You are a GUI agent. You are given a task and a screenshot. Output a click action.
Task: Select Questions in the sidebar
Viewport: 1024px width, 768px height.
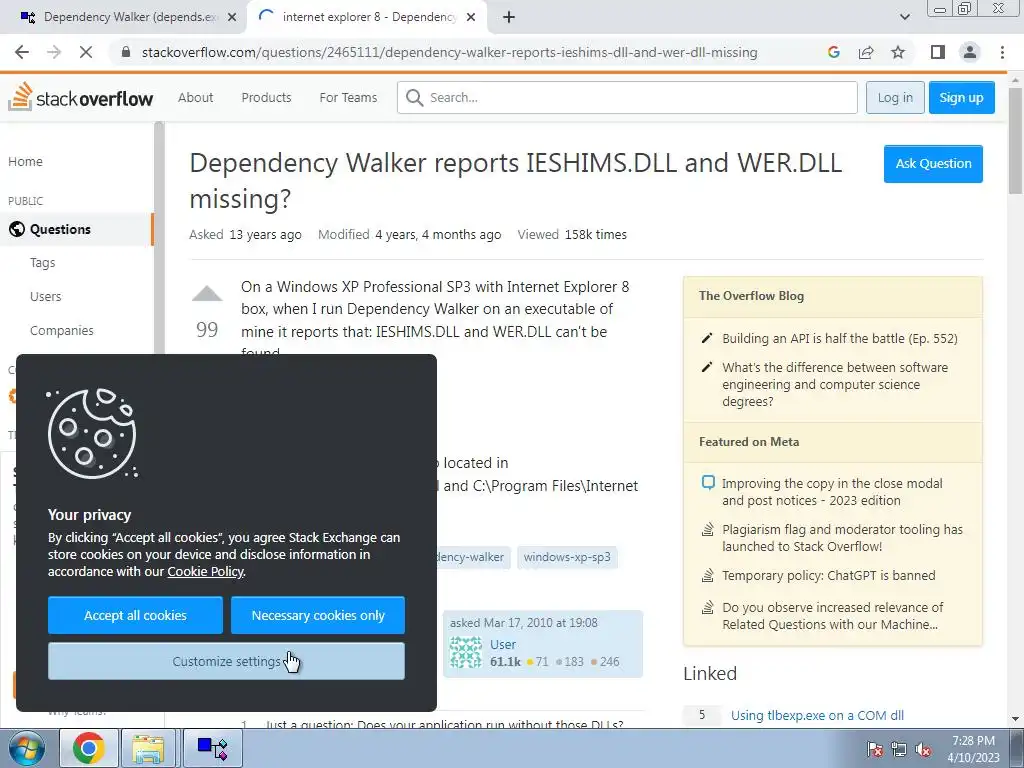76,229
